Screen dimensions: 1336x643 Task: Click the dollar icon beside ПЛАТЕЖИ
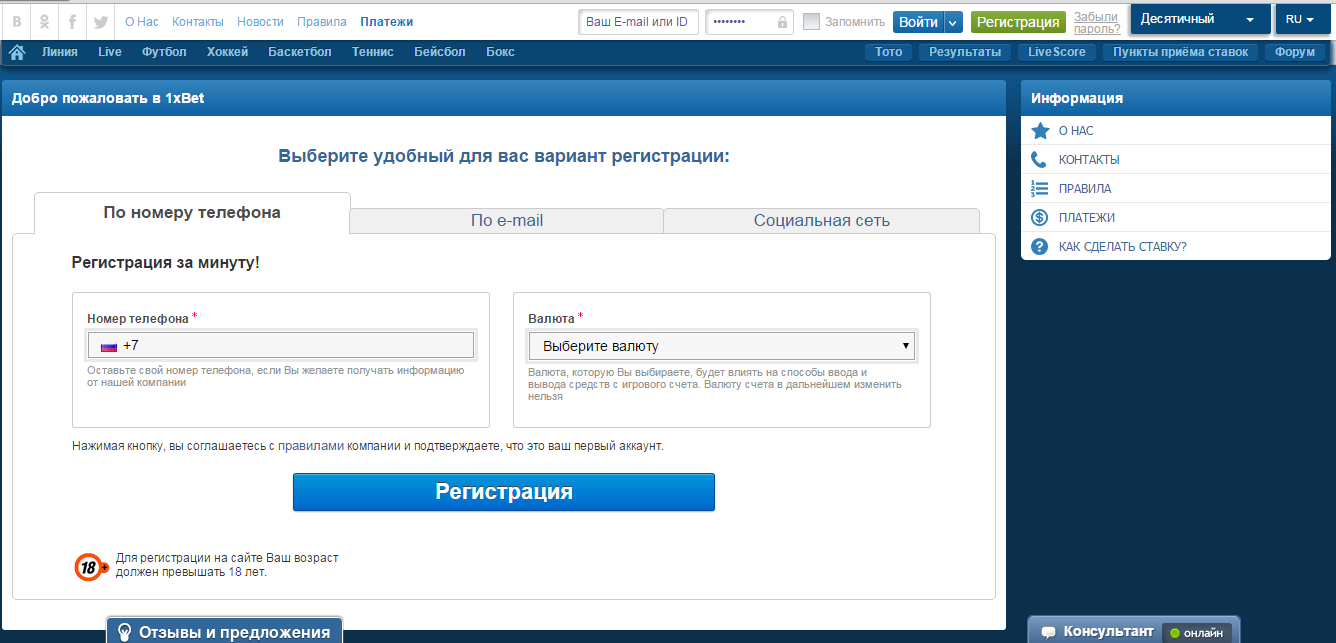pos(1039,217)
